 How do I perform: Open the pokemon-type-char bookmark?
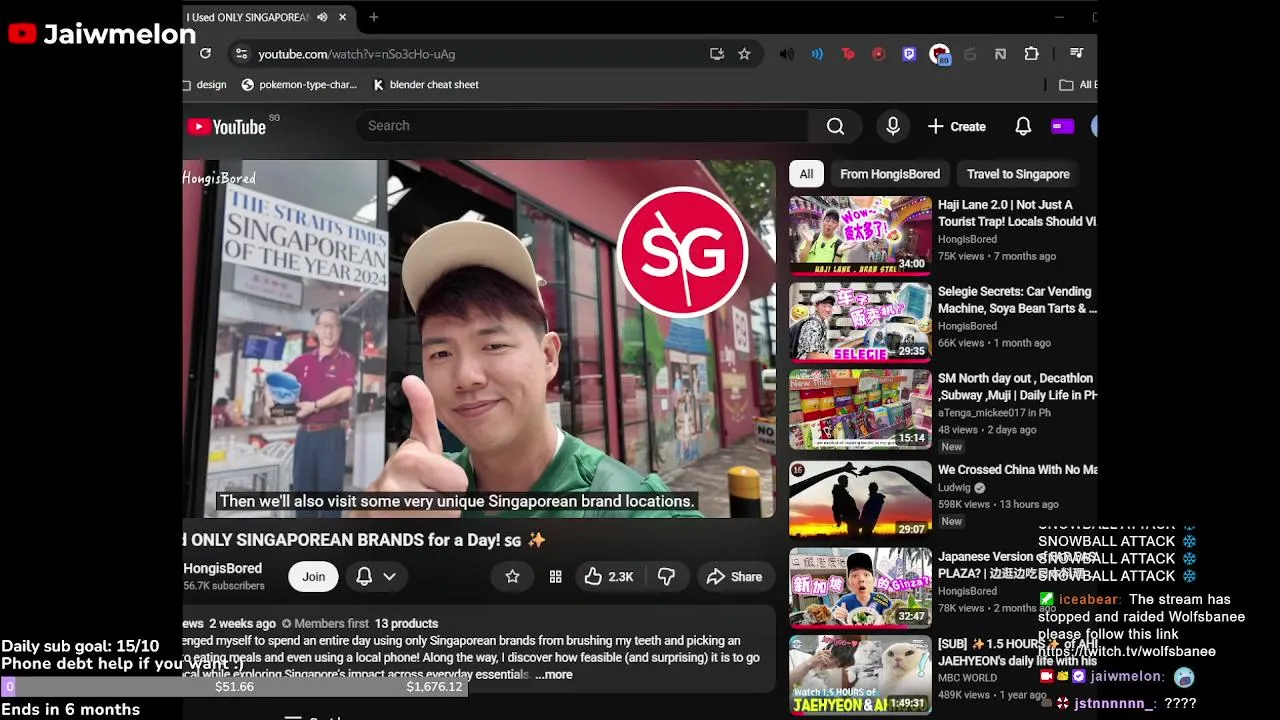[x=299, y=85]
